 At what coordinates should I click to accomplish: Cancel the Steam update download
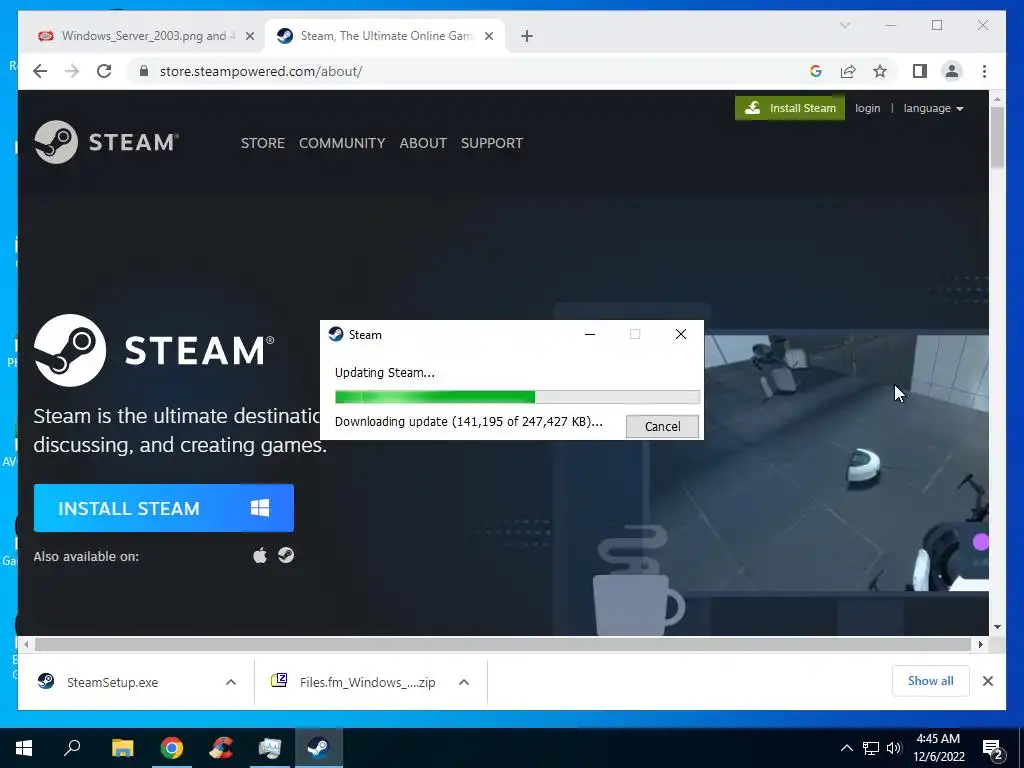coord(662,426)
